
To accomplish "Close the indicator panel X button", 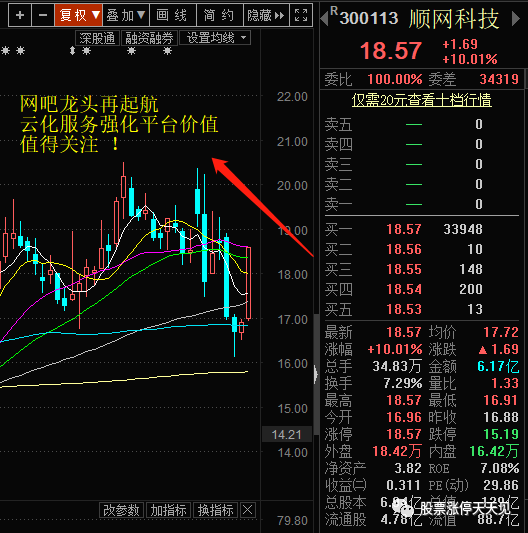I will tap(248, 510).
